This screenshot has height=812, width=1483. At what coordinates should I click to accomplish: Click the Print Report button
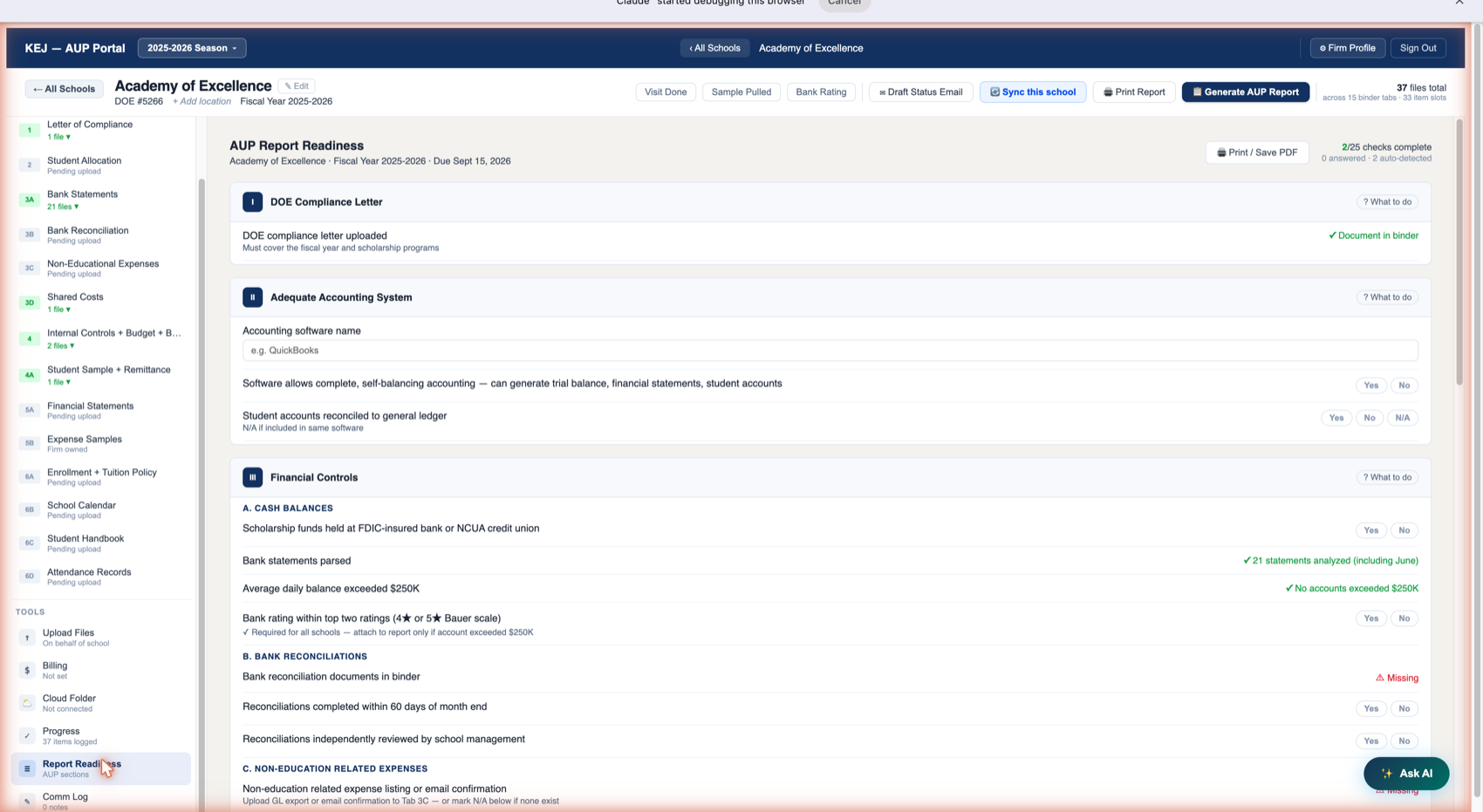[1134, 92]
